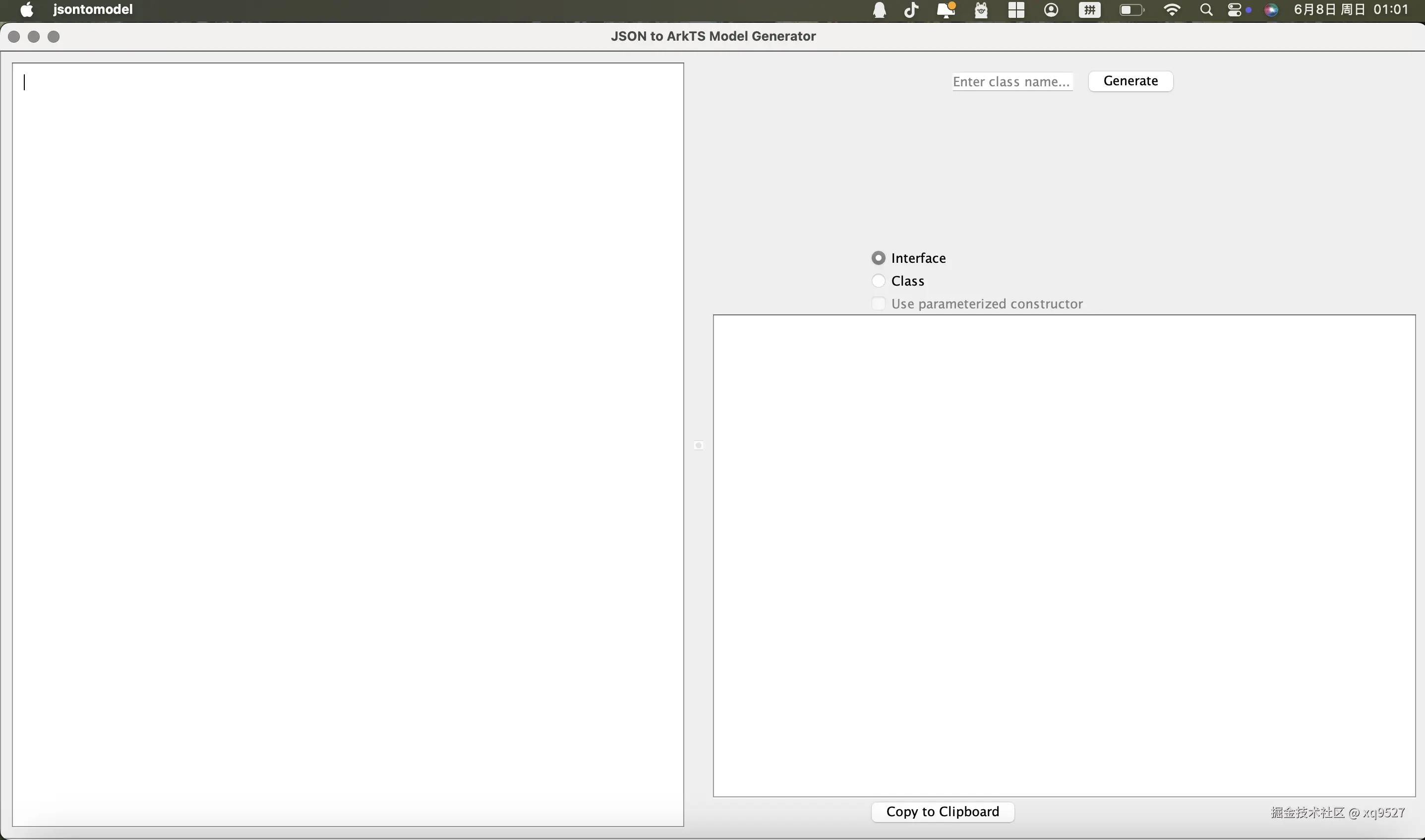Click Copy to Clipboard button
The width and height of the screenshot is (1425, 840).
point(942,812)
